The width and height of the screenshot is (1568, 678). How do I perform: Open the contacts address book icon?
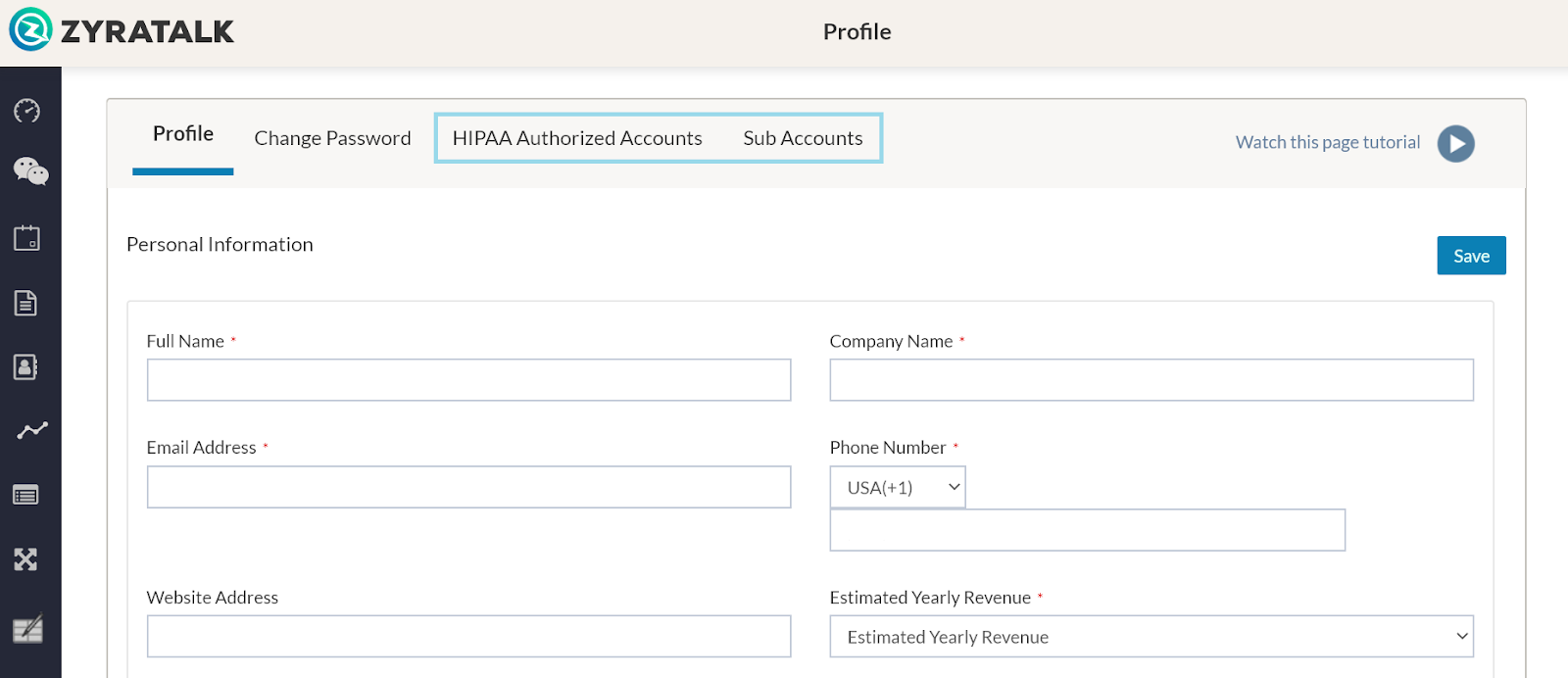coord(26,367)
